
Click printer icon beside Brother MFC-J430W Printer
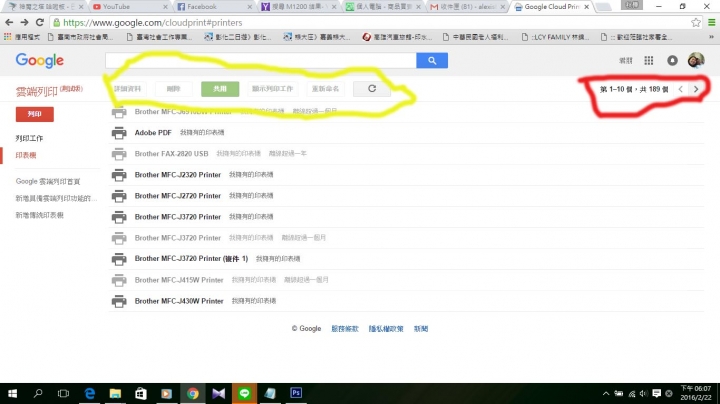click(119, 301)
